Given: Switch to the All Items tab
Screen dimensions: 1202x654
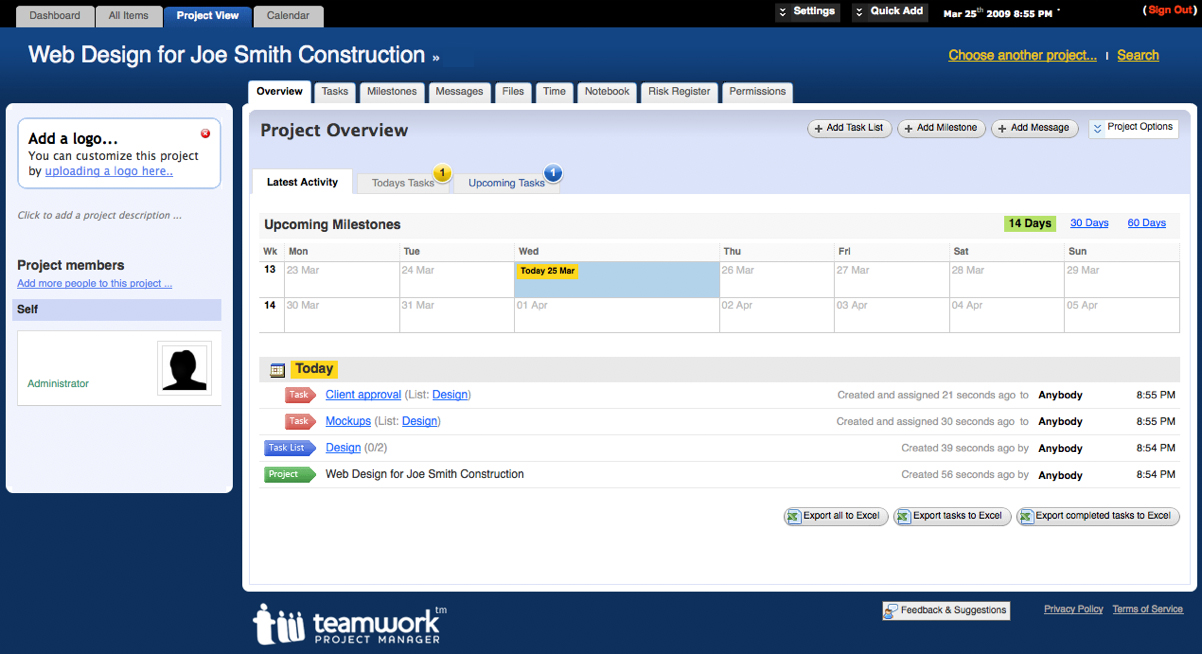Looking at the screenshot, I should [x=128, y=16].
